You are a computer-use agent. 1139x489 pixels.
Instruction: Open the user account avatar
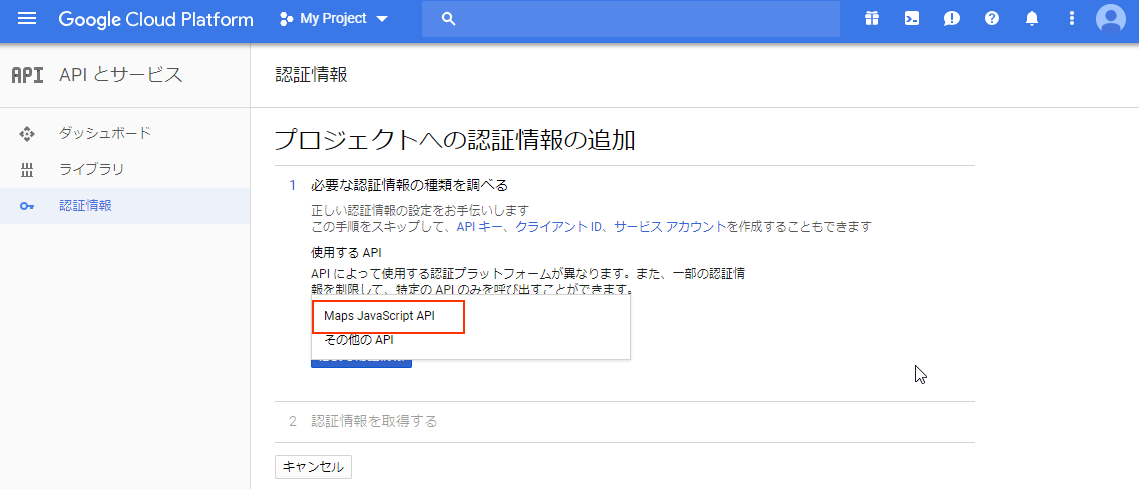pyautogui.click(x=1111, y=19)
